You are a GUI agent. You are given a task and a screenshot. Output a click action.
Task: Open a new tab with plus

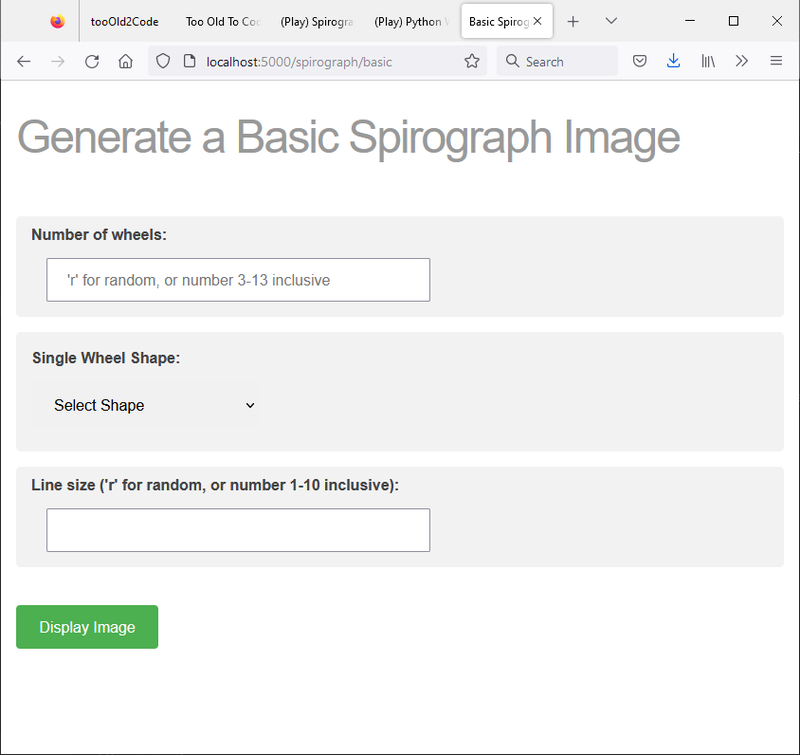[573, 21]
